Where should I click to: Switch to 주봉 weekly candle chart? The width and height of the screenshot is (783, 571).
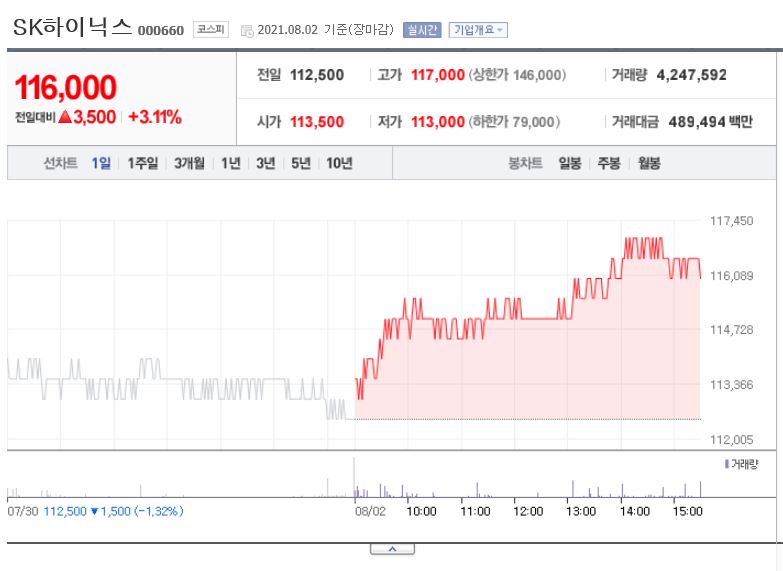tap(609, 163)
